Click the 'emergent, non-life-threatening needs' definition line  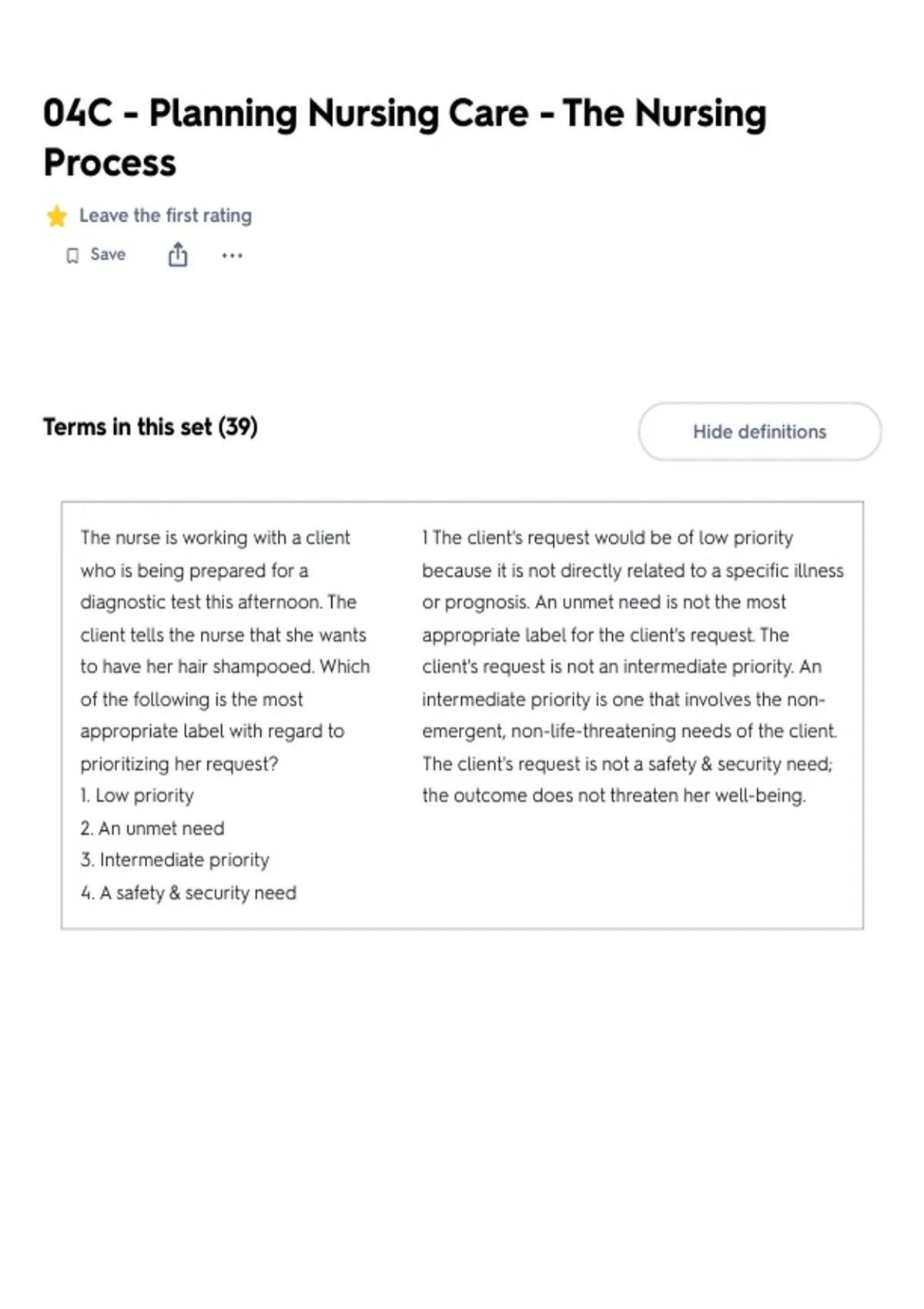tap(629, 731)
